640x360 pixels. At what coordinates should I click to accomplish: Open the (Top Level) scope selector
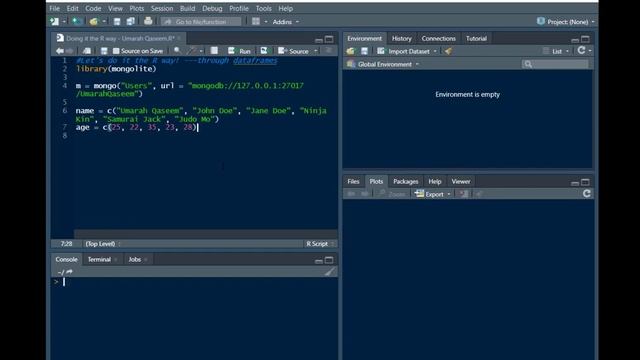point(102,244)
